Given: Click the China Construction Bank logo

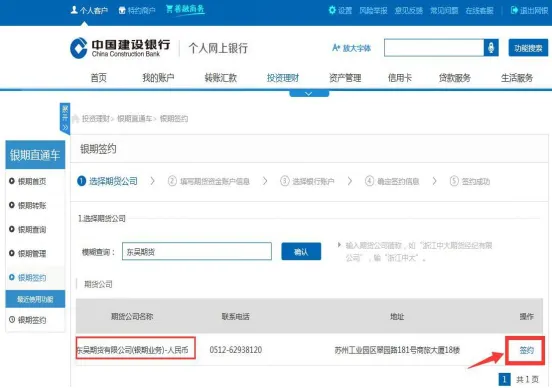Looking at the screenshot, I should 120,48.
